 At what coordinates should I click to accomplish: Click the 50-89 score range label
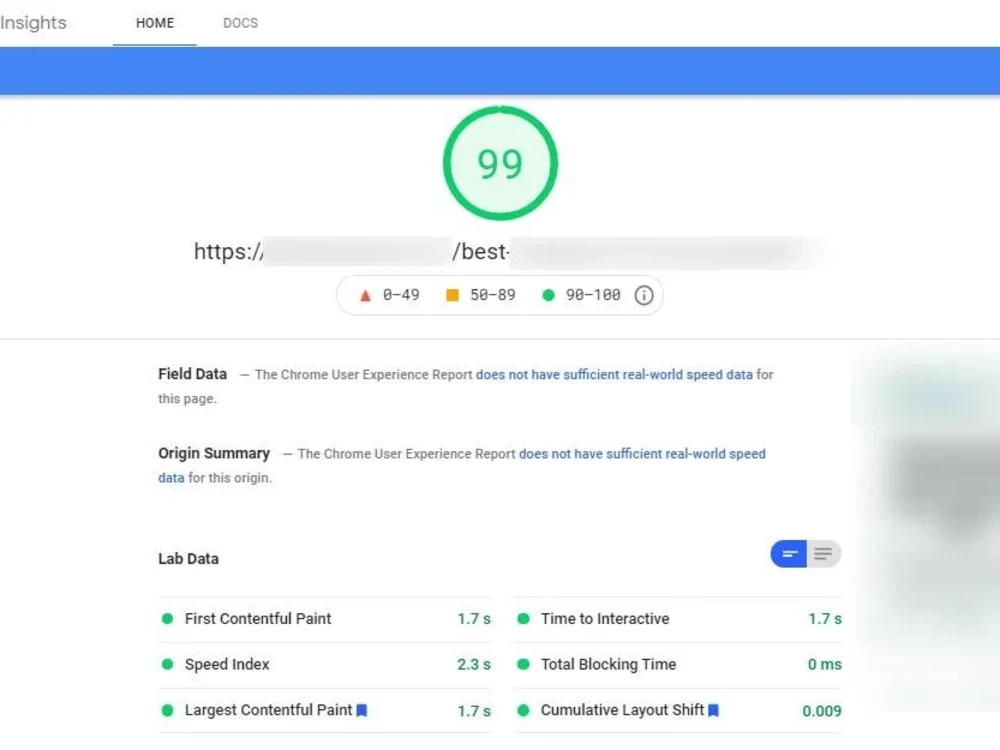tap(492, 295)
